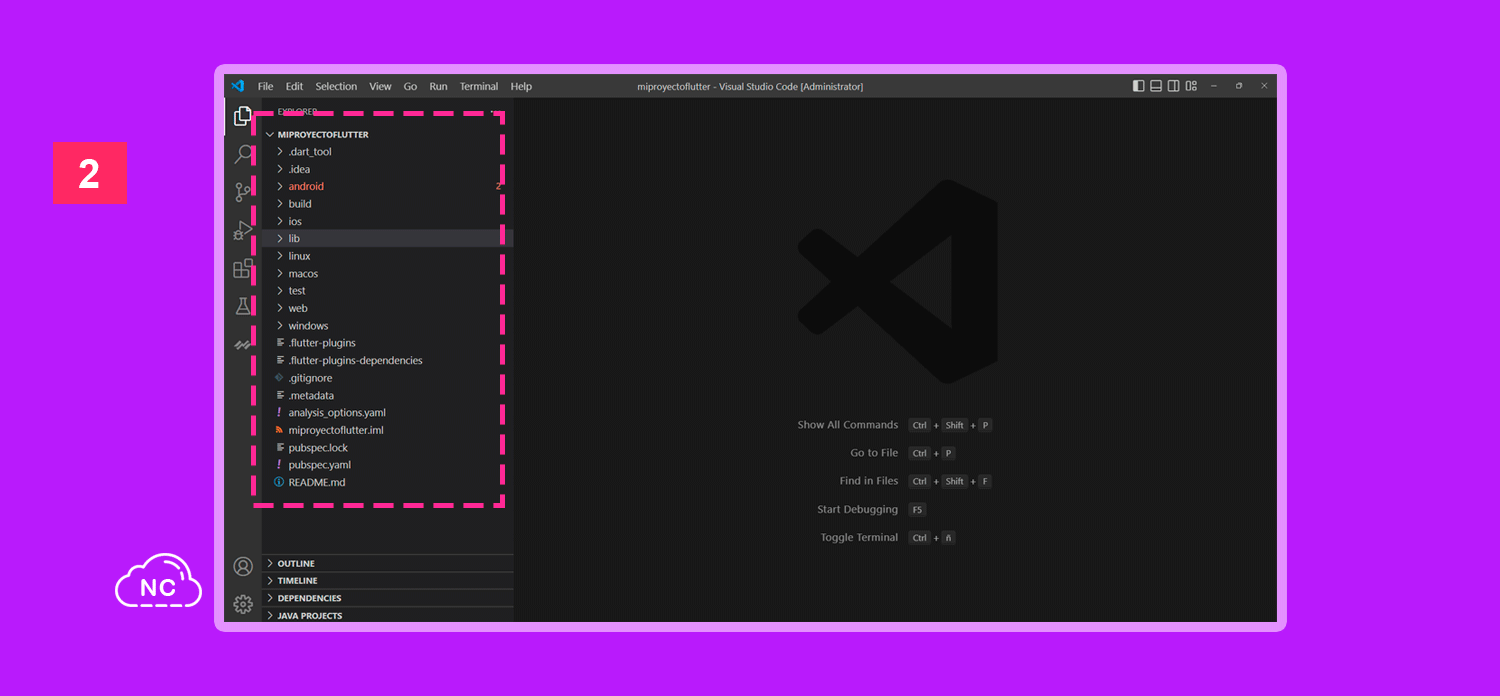Expand the android folder
Viewport: 1500px width, 696px height.
(387, 186)
